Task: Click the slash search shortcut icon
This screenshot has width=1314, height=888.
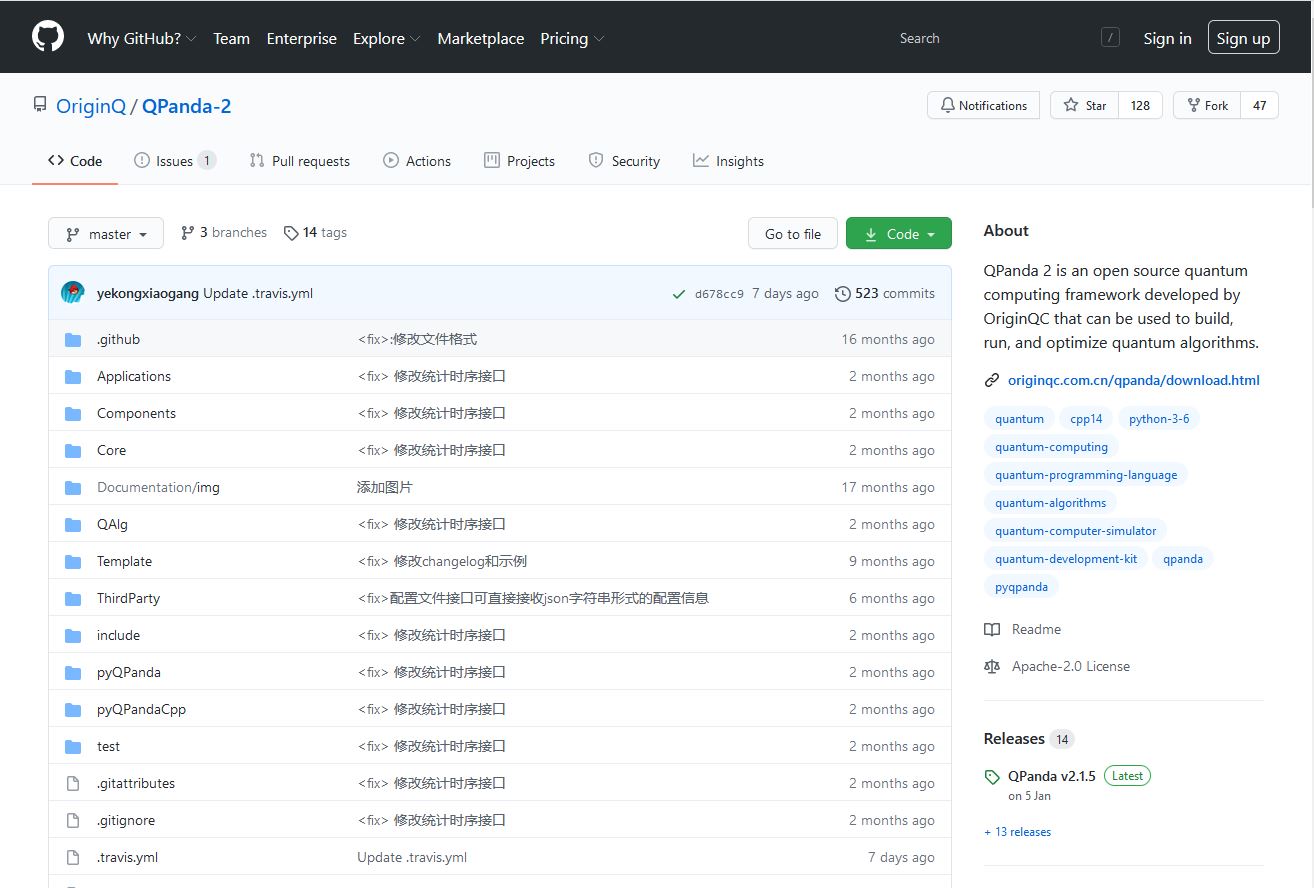Action: 1110,38
